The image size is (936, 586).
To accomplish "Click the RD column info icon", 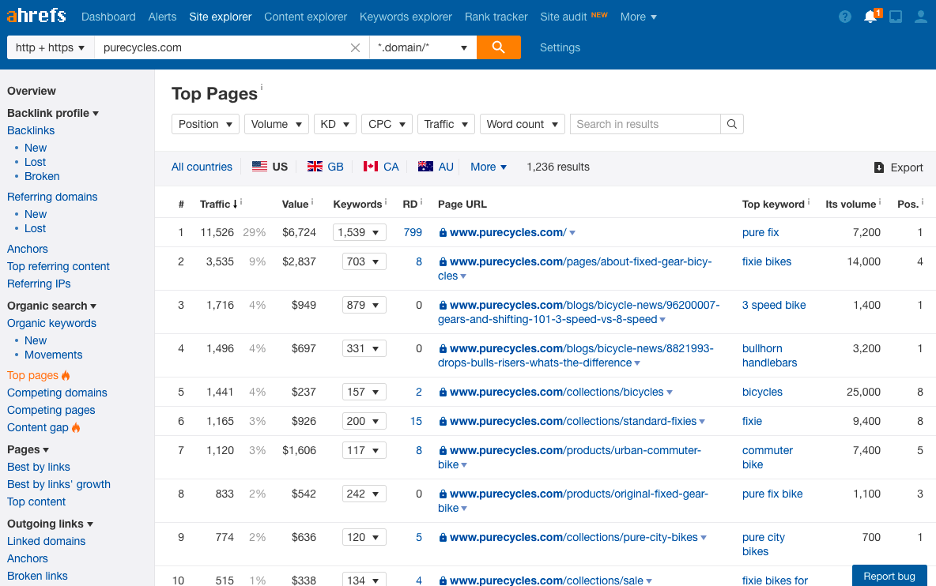I will (x=421, y=202).
